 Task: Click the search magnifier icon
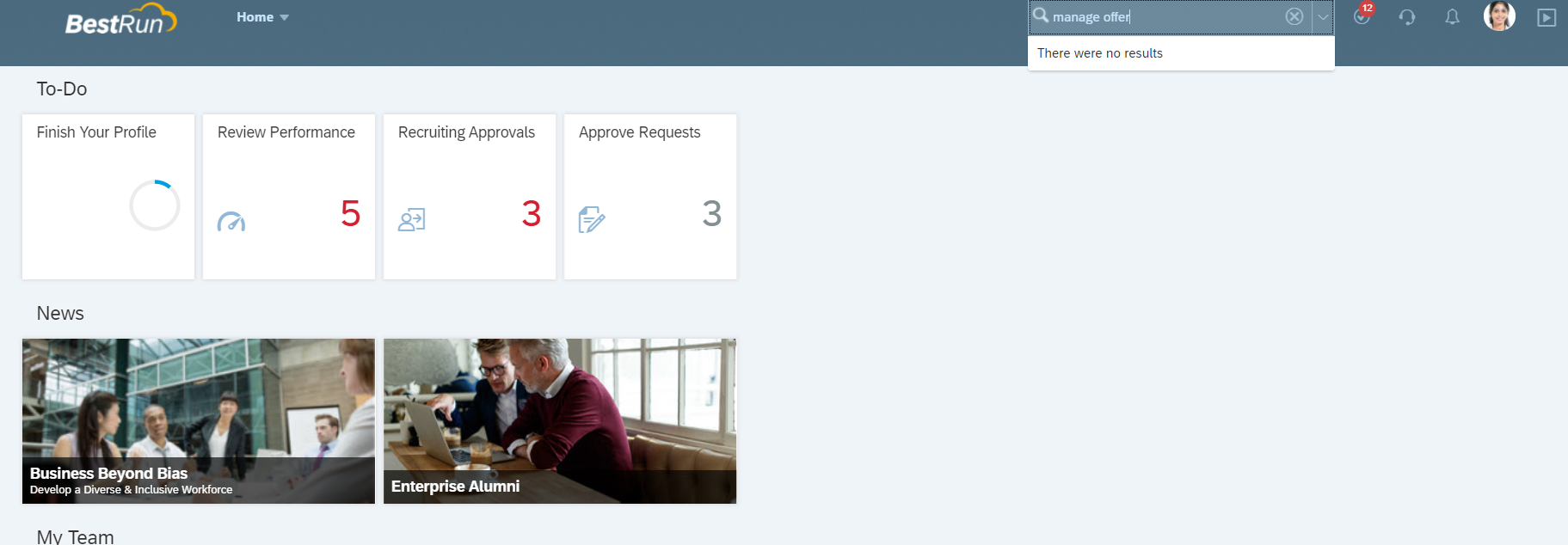coord(1041,15)
